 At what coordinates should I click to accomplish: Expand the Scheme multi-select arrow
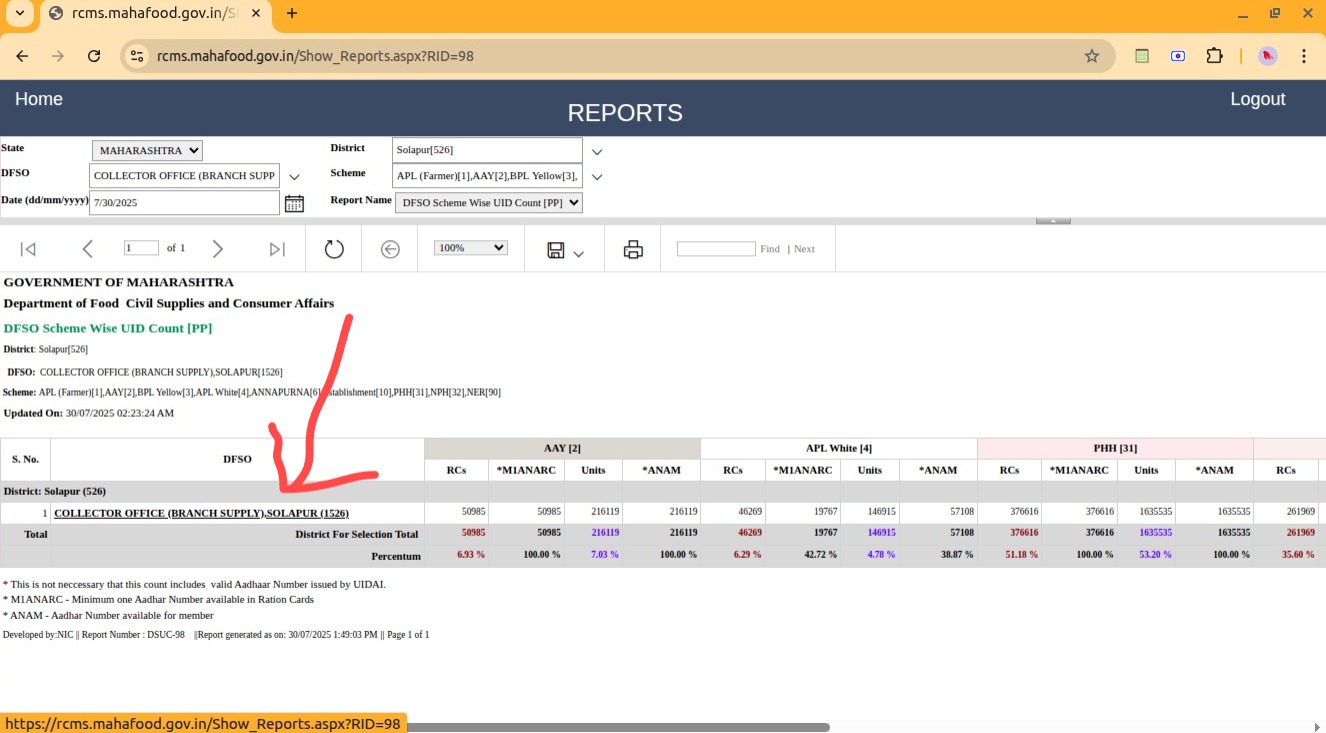597,177
